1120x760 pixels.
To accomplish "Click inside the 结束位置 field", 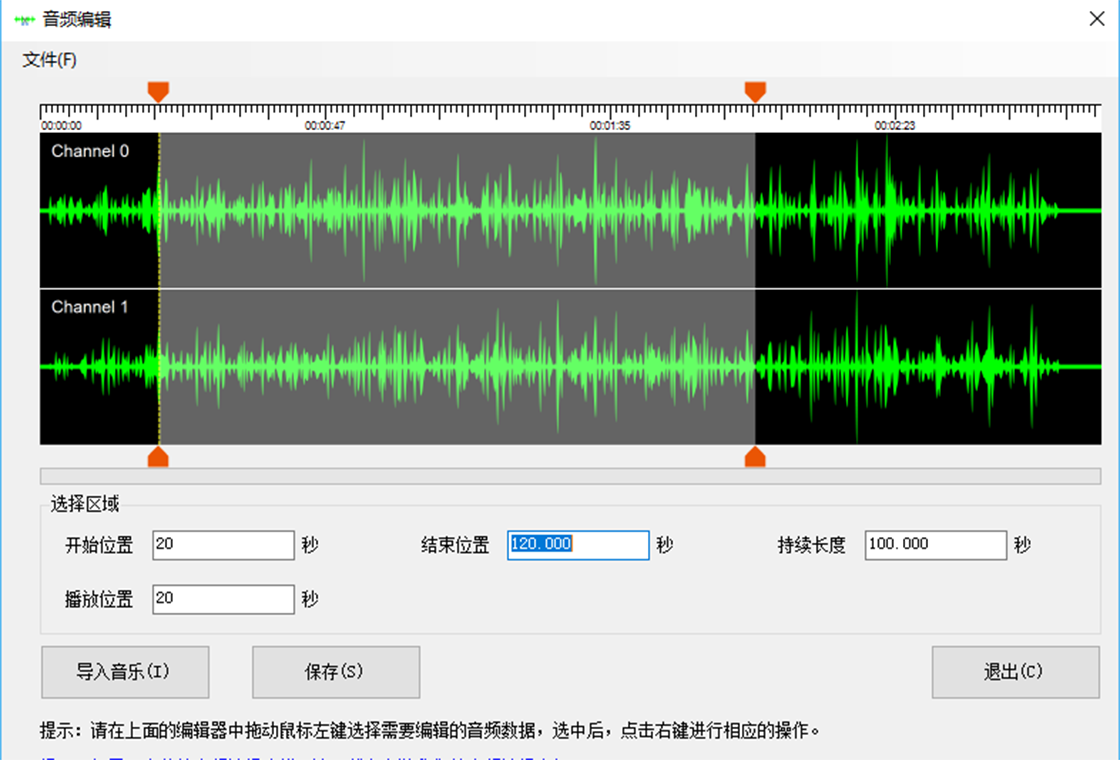I will pos(578,545).
